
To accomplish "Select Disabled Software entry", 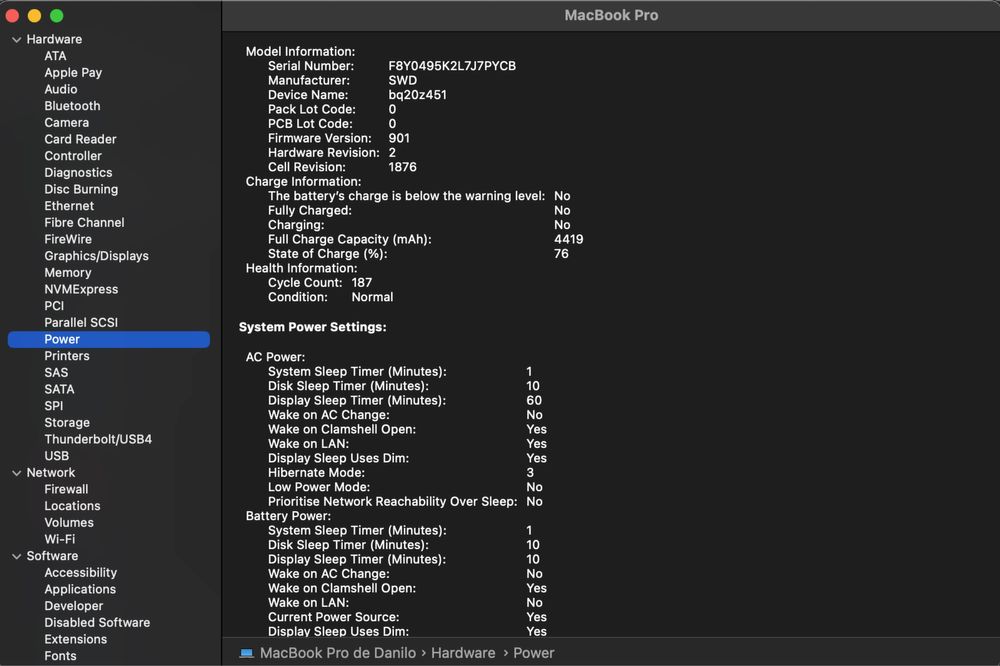I will pyautogui.click(x=97, y=623).
